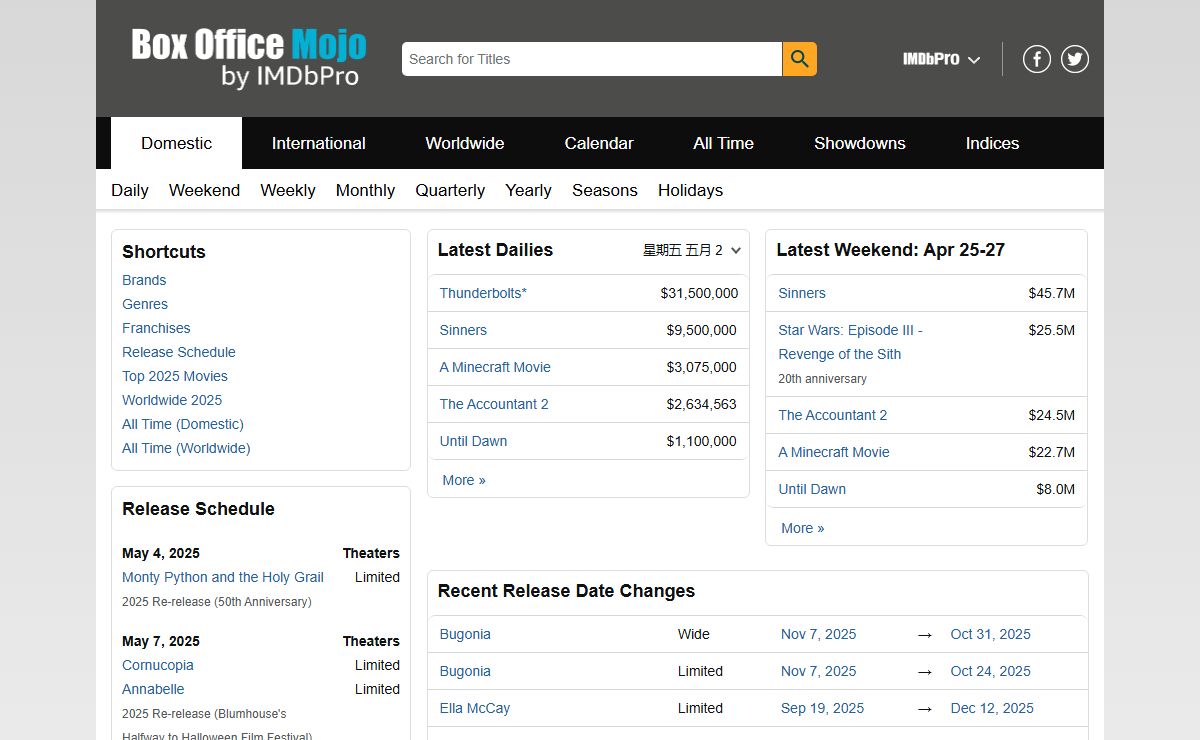Open the Cornucopia release link
Viewport: 1200px width, 740px height.
point(158,665)
